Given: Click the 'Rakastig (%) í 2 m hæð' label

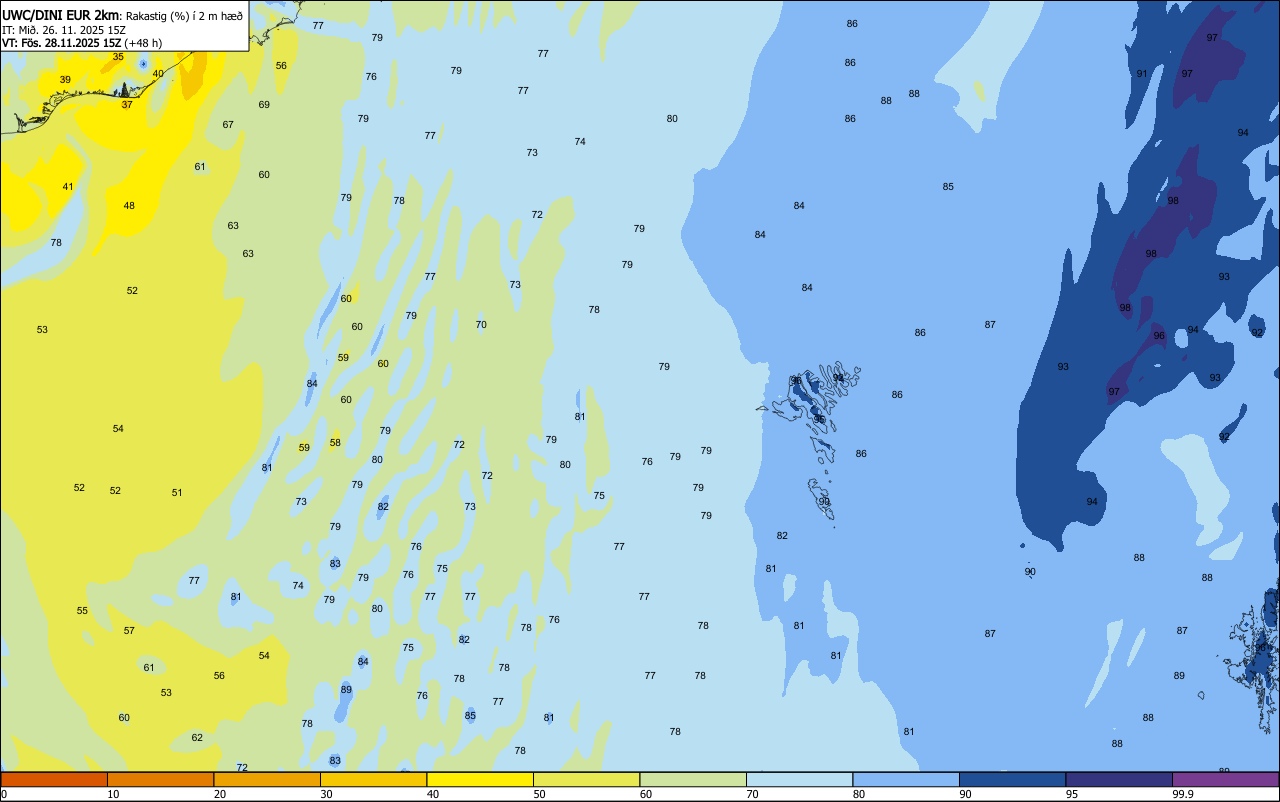Looking at the screenshot, I should [183, 15].
